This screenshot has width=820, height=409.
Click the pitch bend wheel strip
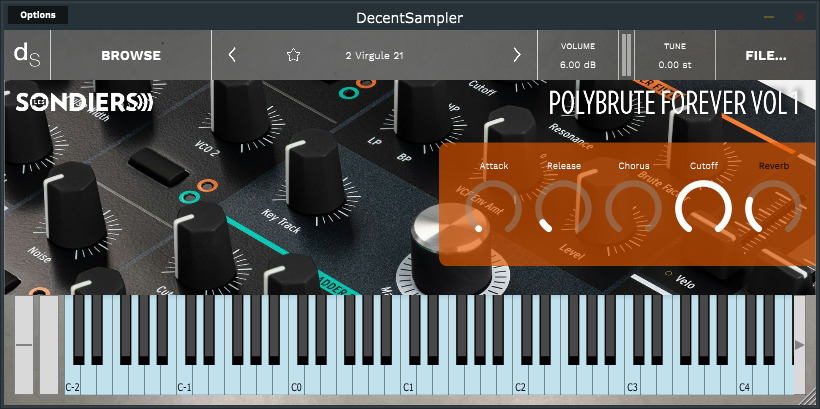(24, 345)
